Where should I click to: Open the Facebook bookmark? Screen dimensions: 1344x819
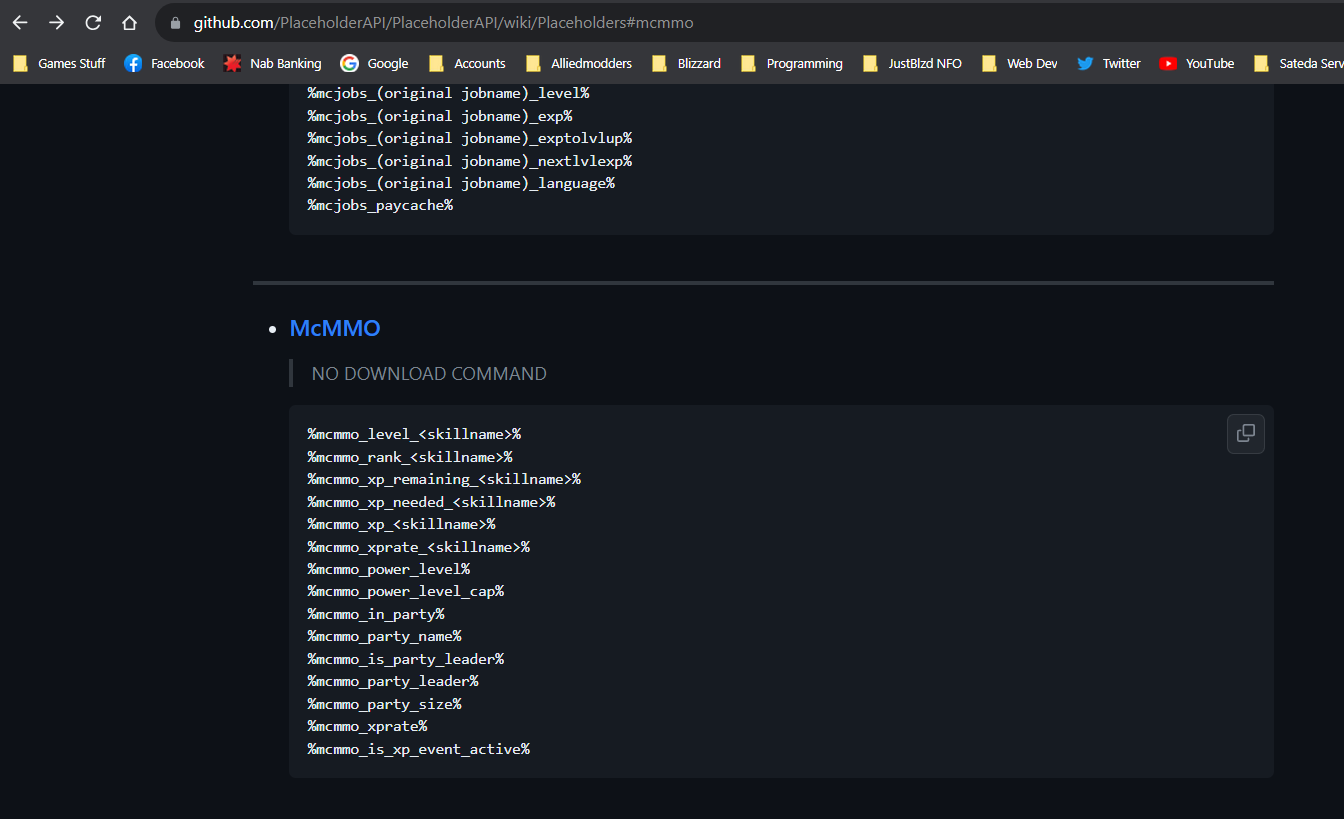click(164, 63)
